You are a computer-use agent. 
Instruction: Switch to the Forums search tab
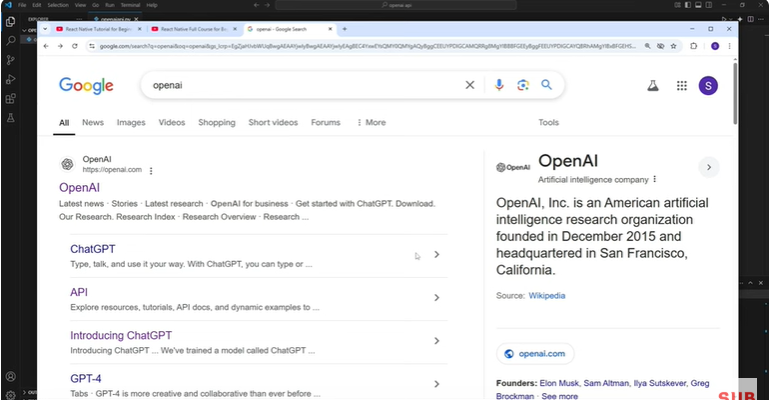click(x=326, y=122)
